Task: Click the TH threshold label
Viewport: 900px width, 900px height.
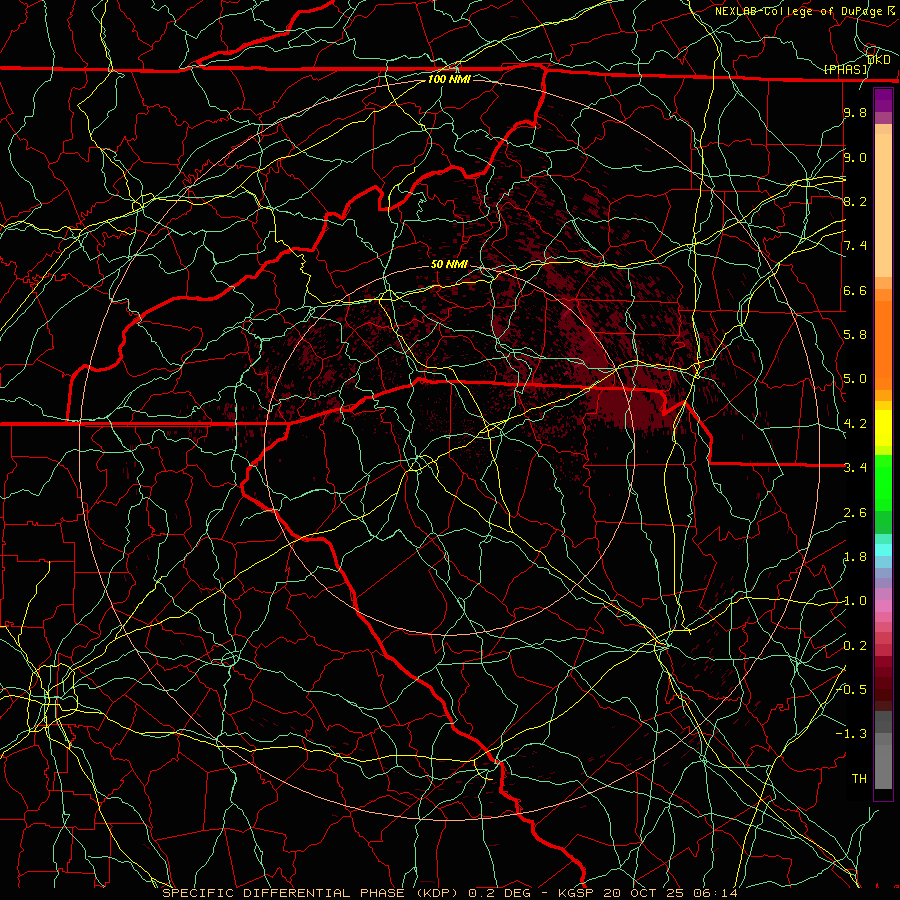Action: (x=859, y=779)
